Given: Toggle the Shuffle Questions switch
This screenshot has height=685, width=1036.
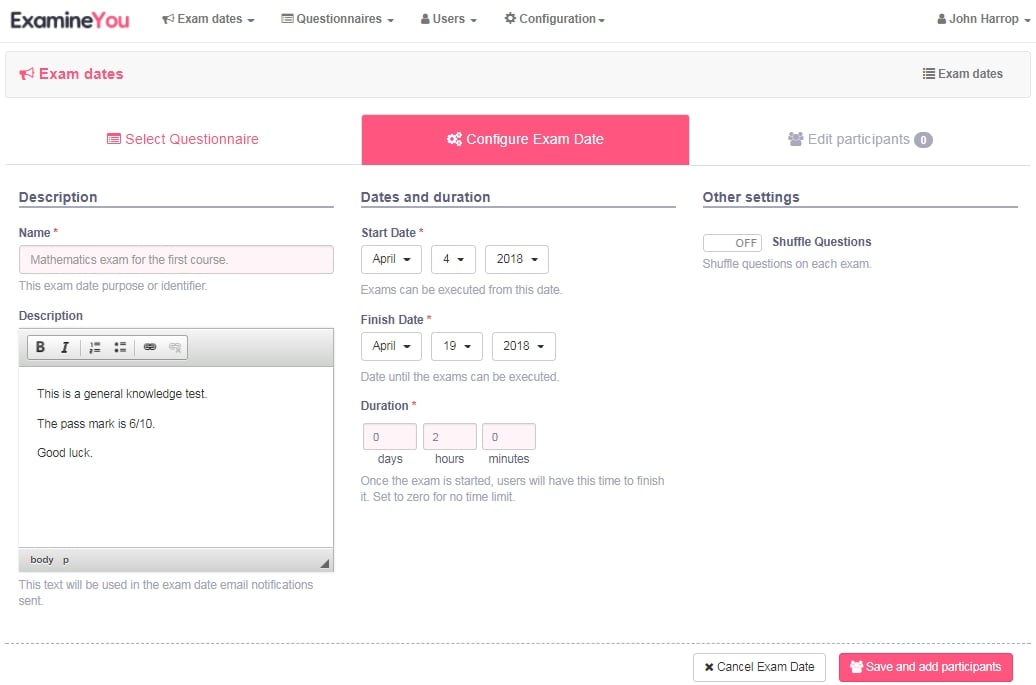Looking at the screenshot, I should [x=732, y=243].
